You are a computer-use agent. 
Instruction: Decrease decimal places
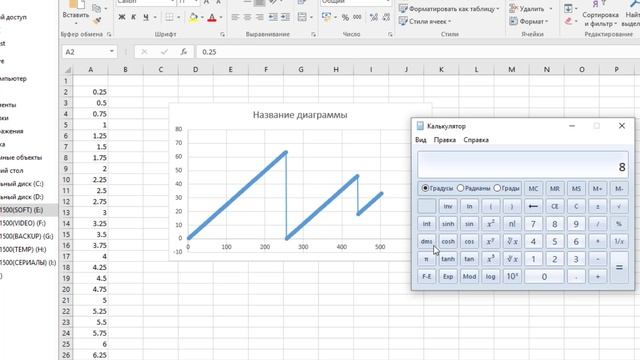pos(386,17)
